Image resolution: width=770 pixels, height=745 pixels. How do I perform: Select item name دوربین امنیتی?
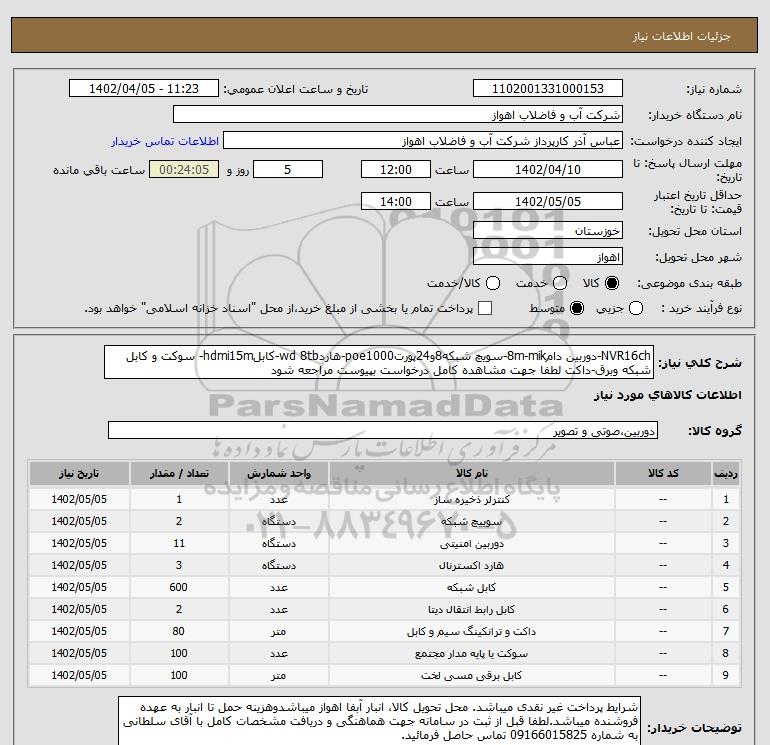click(x=471, y=544)
